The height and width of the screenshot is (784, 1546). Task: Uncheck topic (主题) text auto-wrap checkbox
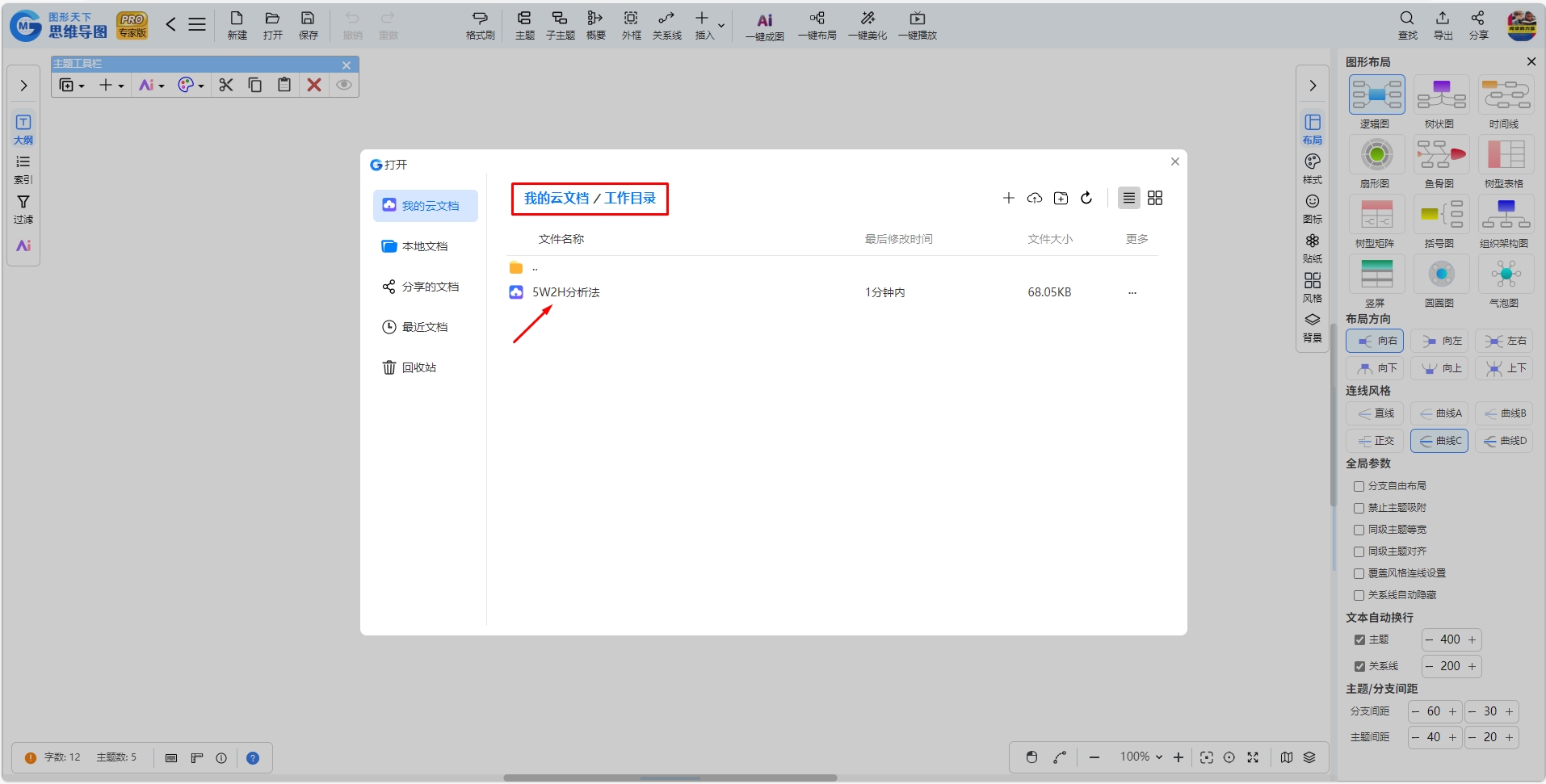click(x=1359, y=639)
